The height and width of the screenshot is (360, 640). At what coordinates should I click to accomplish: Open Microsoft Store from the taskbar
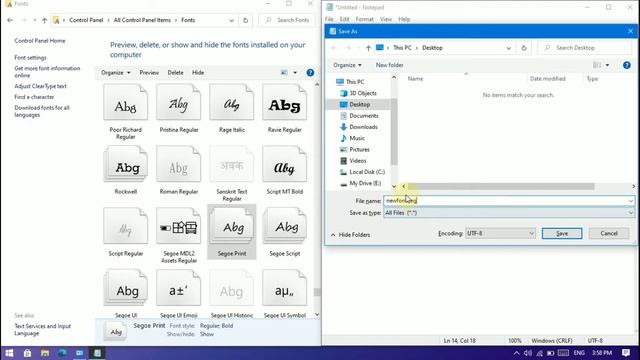click(x=27, y=353)
